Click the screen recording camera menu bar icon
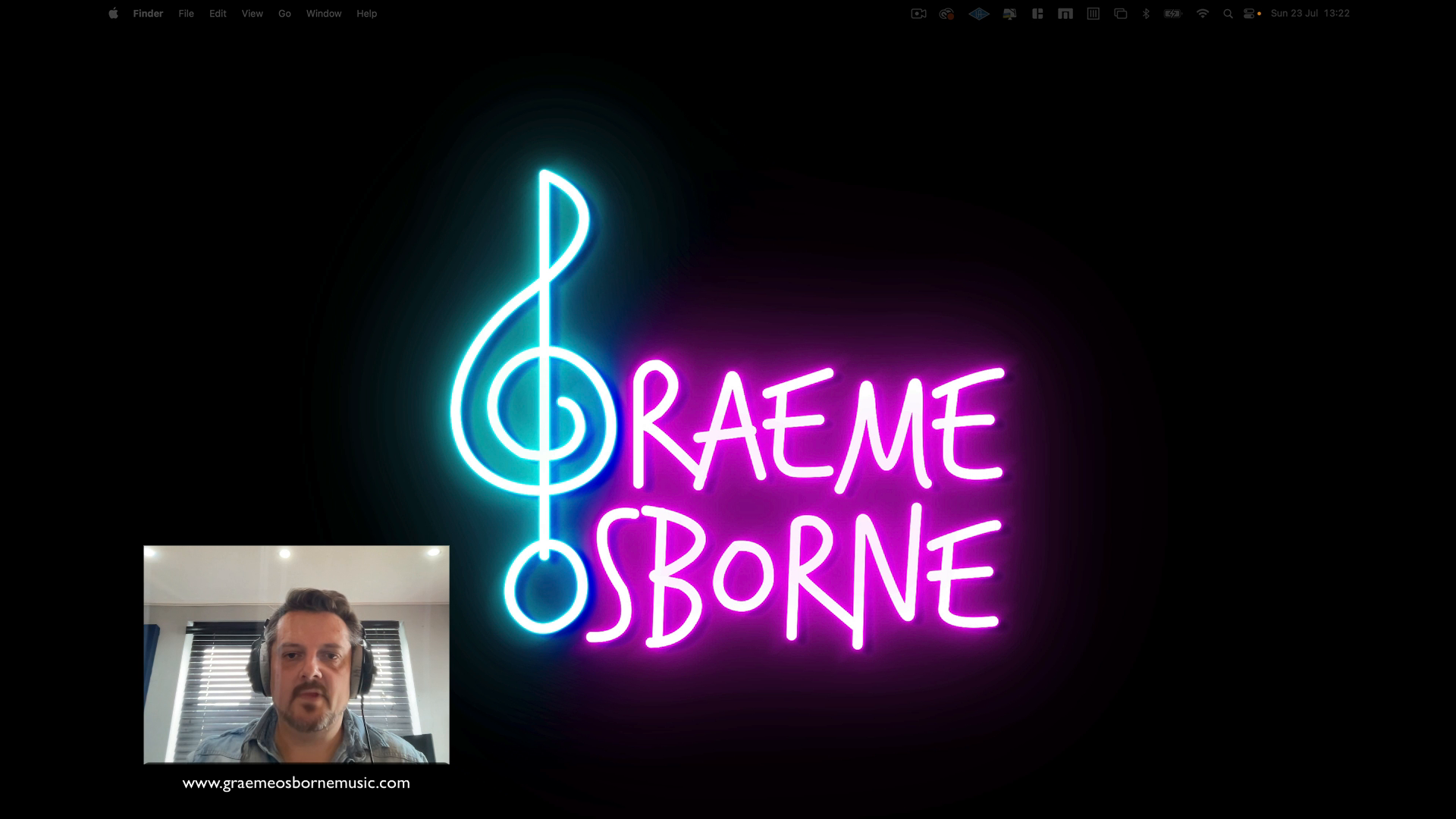This screenshot has width=1456, height=819. pos(918,14)
